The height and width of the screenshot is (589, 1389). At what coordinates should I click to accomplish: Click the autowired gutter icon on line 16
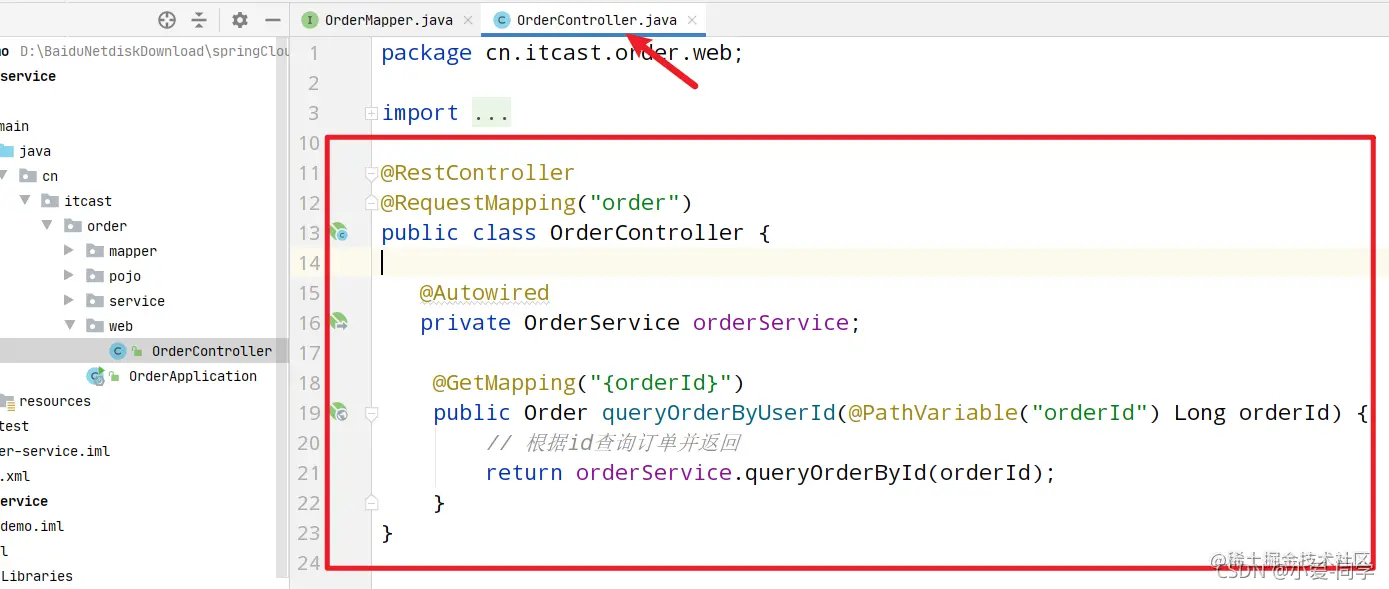click(x=339, y=322)
